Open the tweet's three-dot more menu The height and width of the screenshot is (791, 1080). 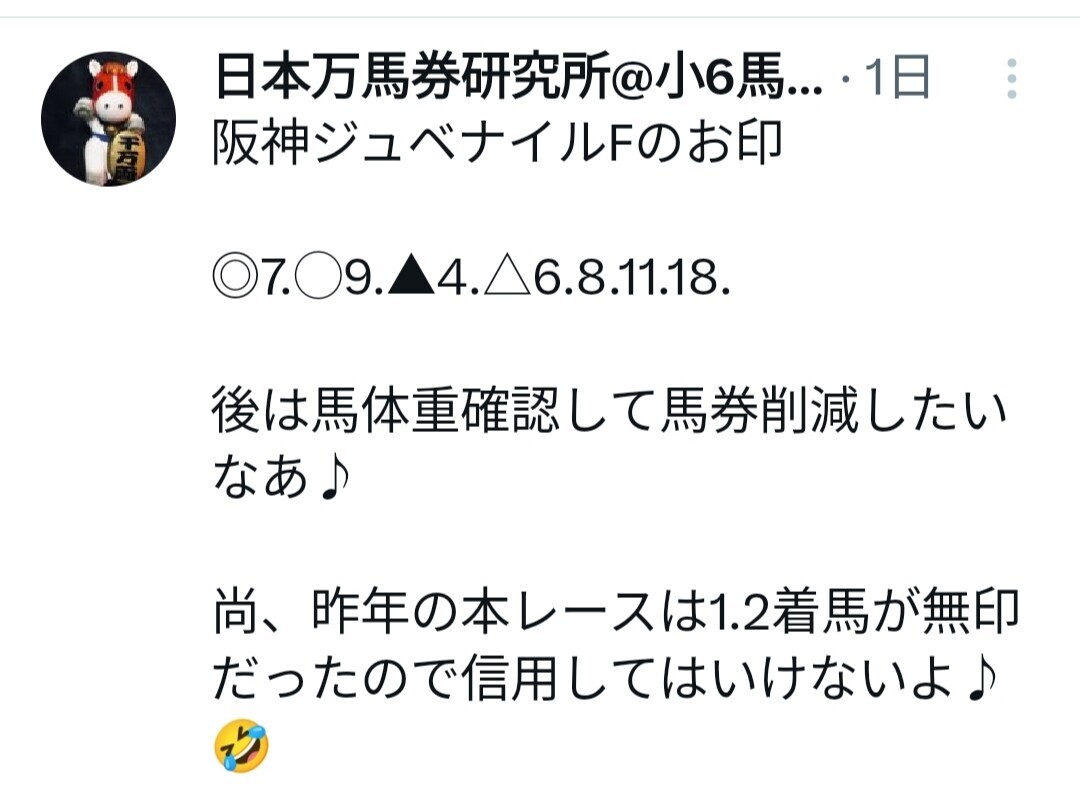click(x=1011, y=78)
